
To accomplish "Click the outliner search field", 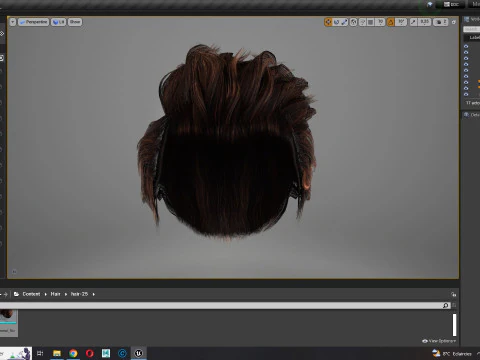I will (471, 29).
